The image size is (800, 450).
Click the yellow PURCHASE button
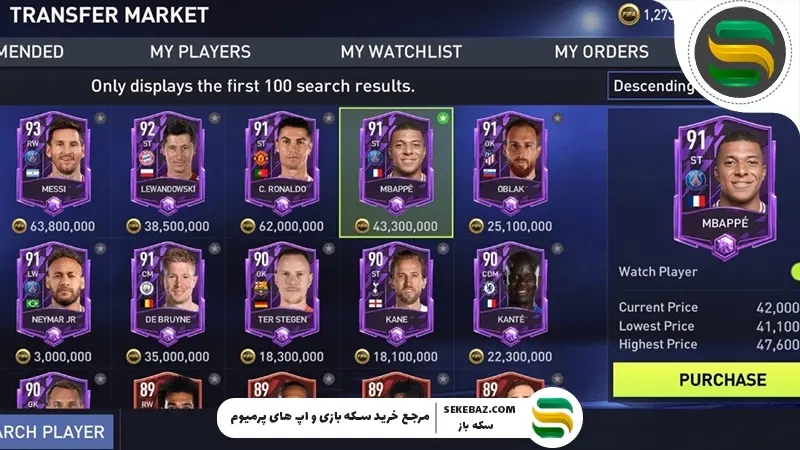point(707,380)
